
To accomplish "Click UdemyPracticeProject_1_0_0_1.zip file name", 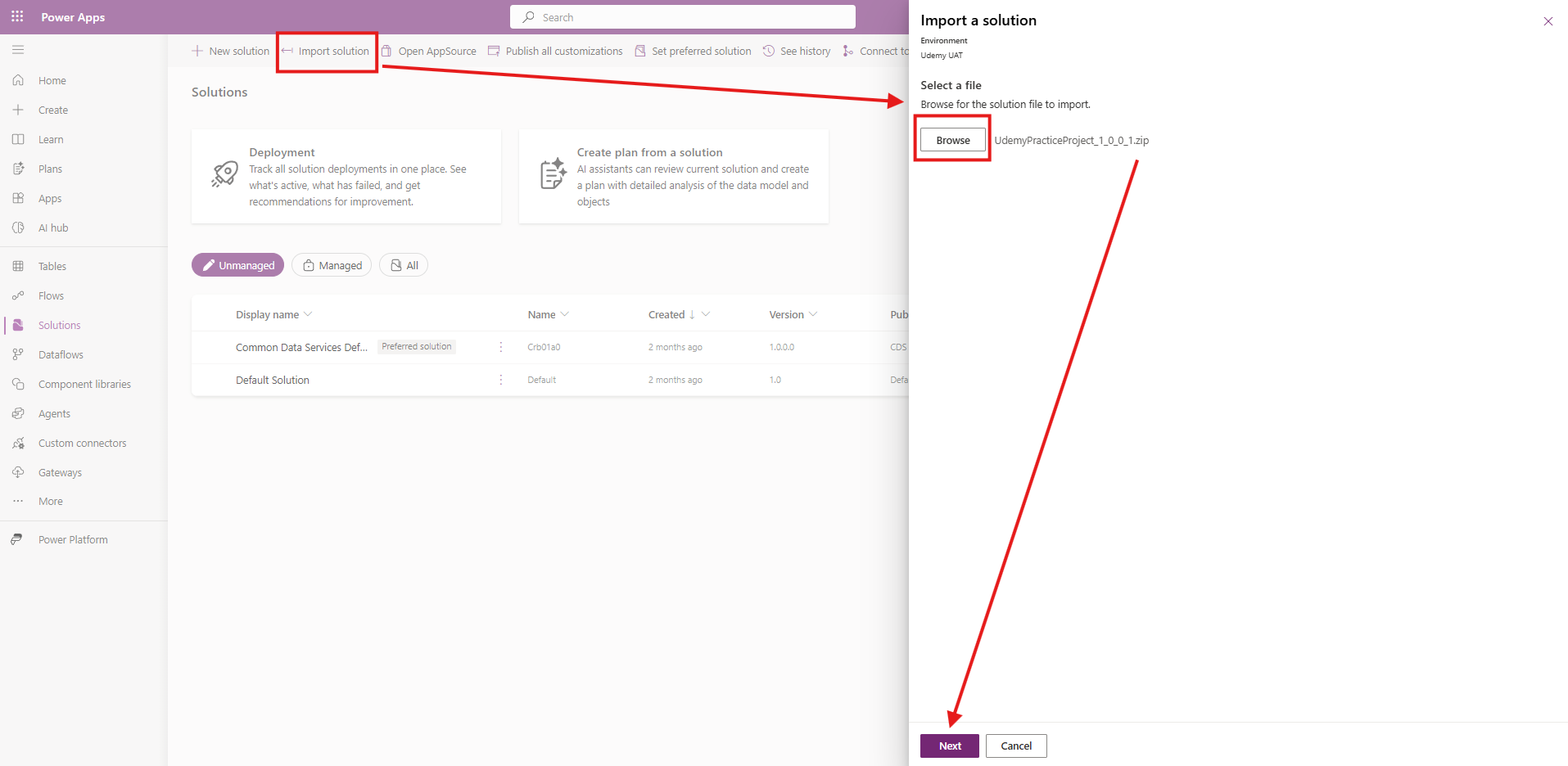I will point(1071,140).
